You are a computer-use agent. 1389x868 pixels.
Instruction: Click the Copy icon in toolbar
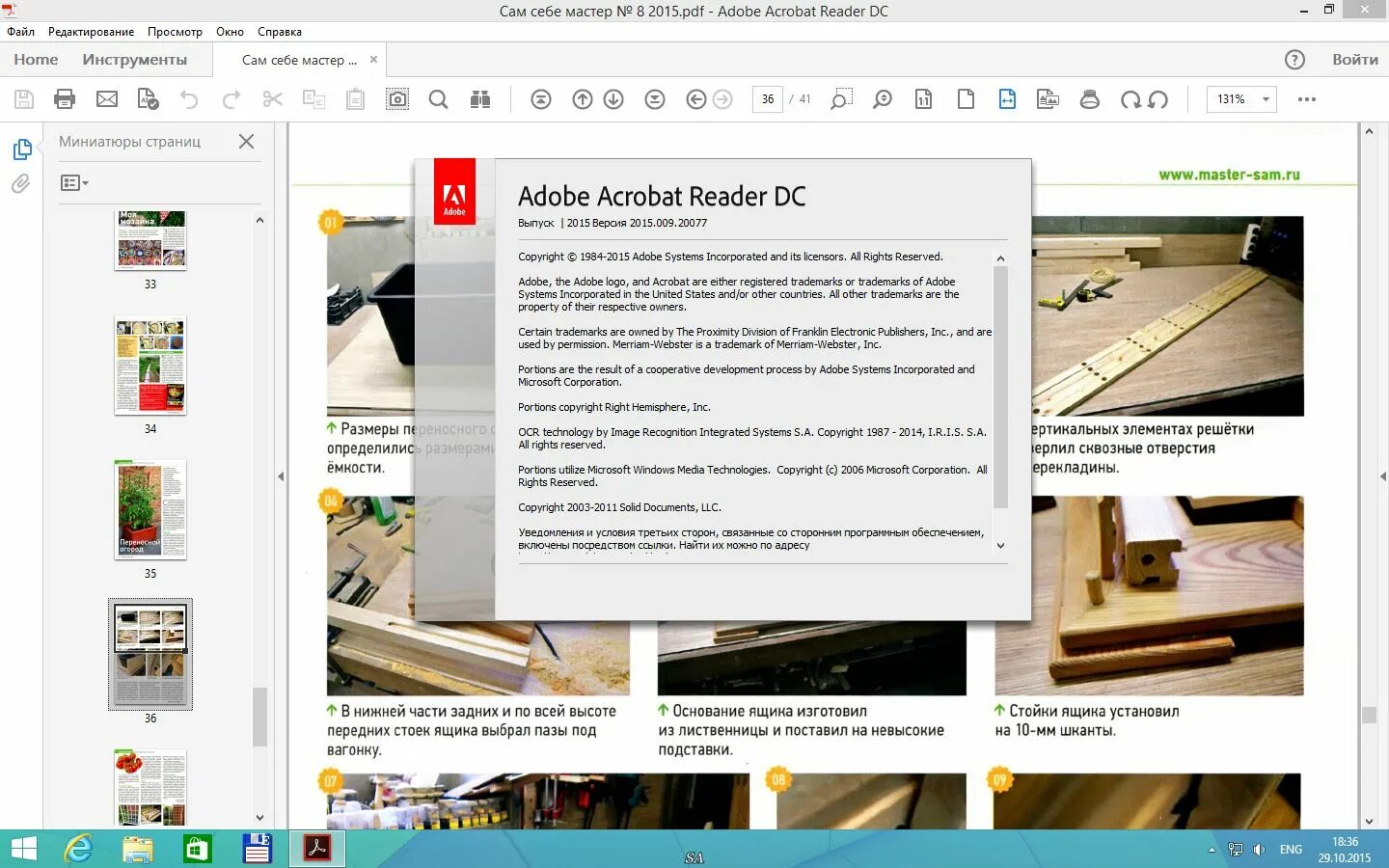(314, 99)
